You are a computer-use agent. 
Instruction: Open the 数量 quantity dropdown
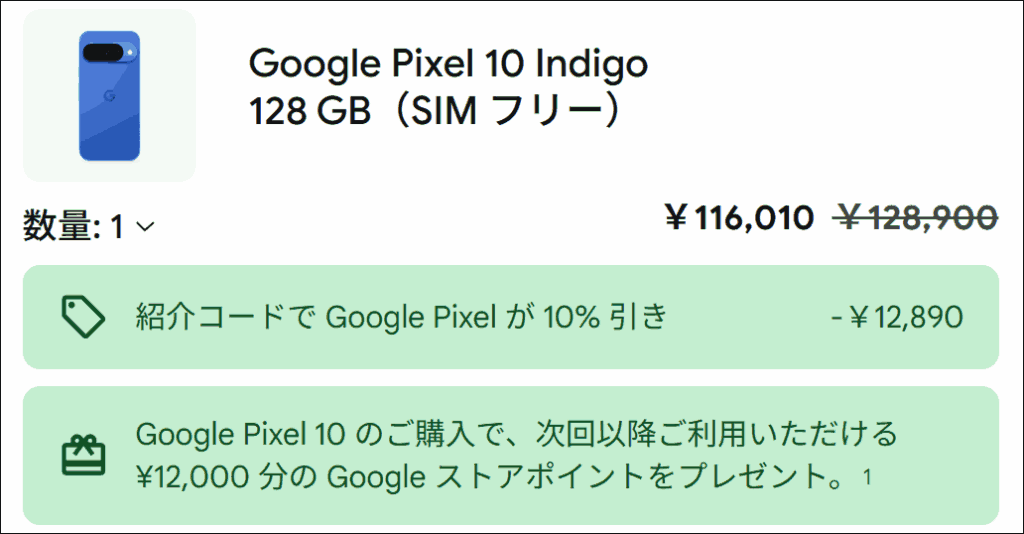click(90, 228)
